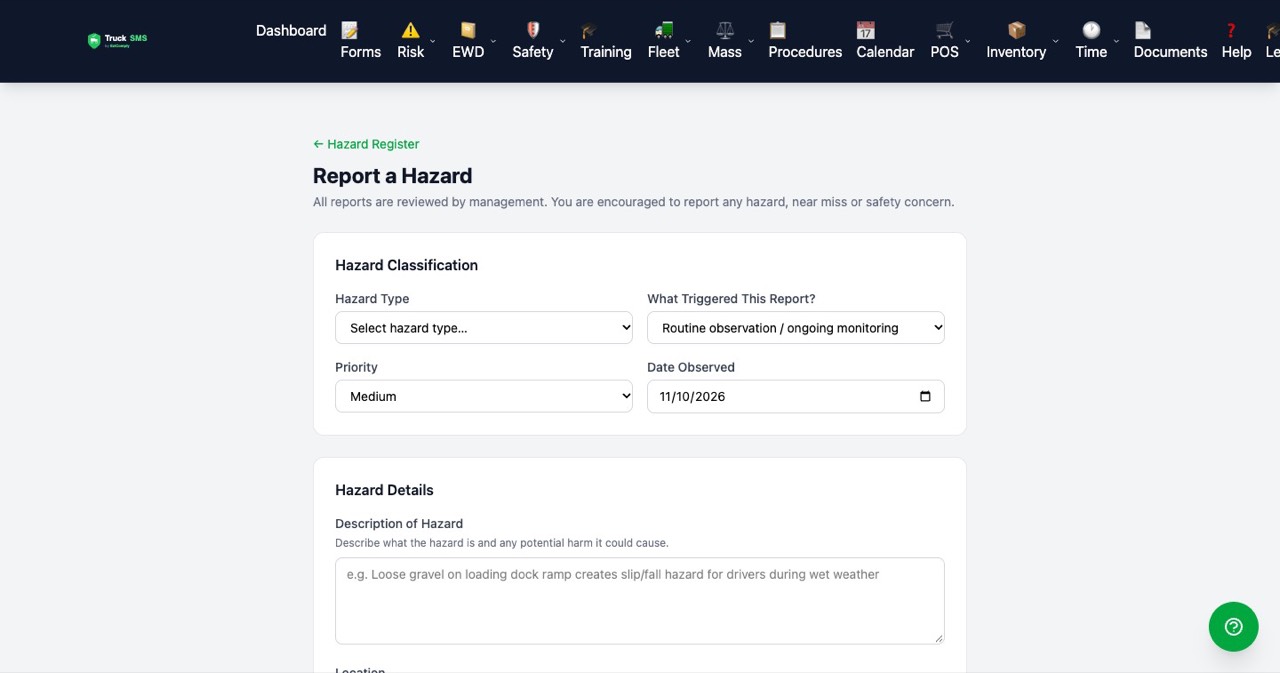Expand the EWD menu chevron
Image resolution: width=1280 pixels, height=673 pixels.
(493, 41)
